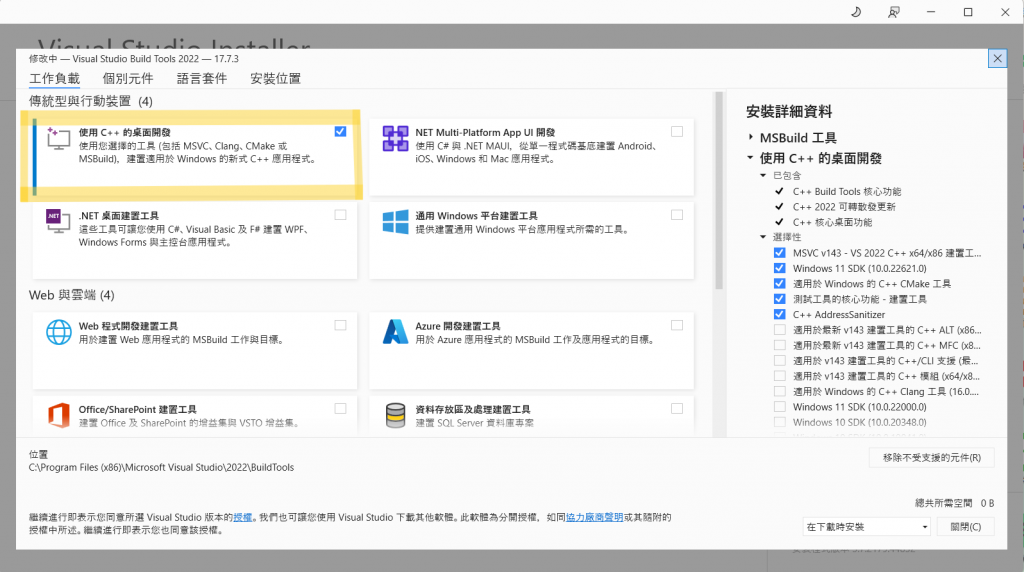
Task: Click the C++ desktop development workload icon
Action: point(58,138)
